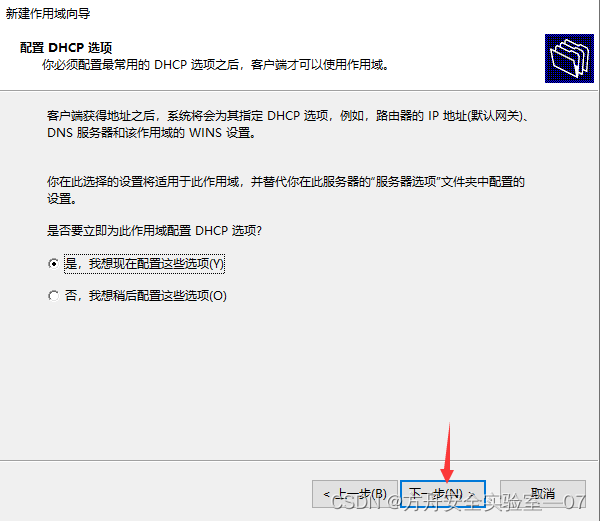Choose label 是，我想现在配置这些选项(Y)
The height and width of the screenshot is (521, 601).
coord(144,264)
